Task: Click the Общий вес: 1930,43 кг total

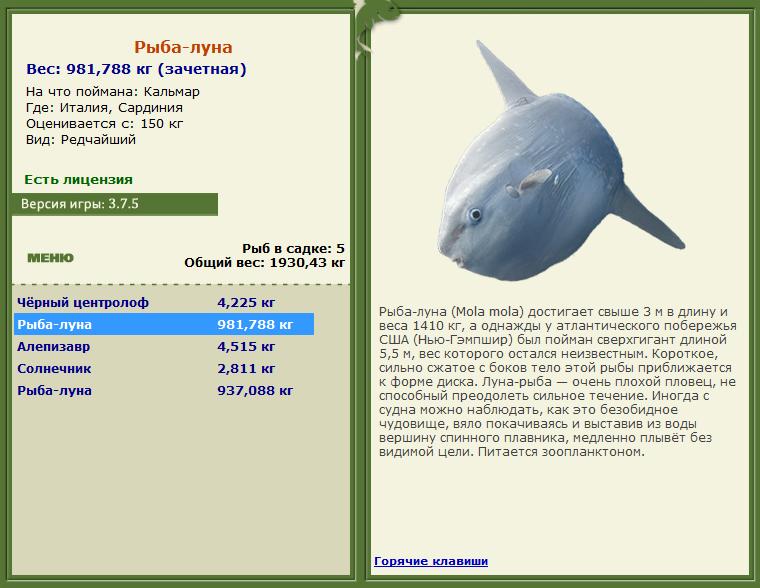Action: click(x=264, y=263)
